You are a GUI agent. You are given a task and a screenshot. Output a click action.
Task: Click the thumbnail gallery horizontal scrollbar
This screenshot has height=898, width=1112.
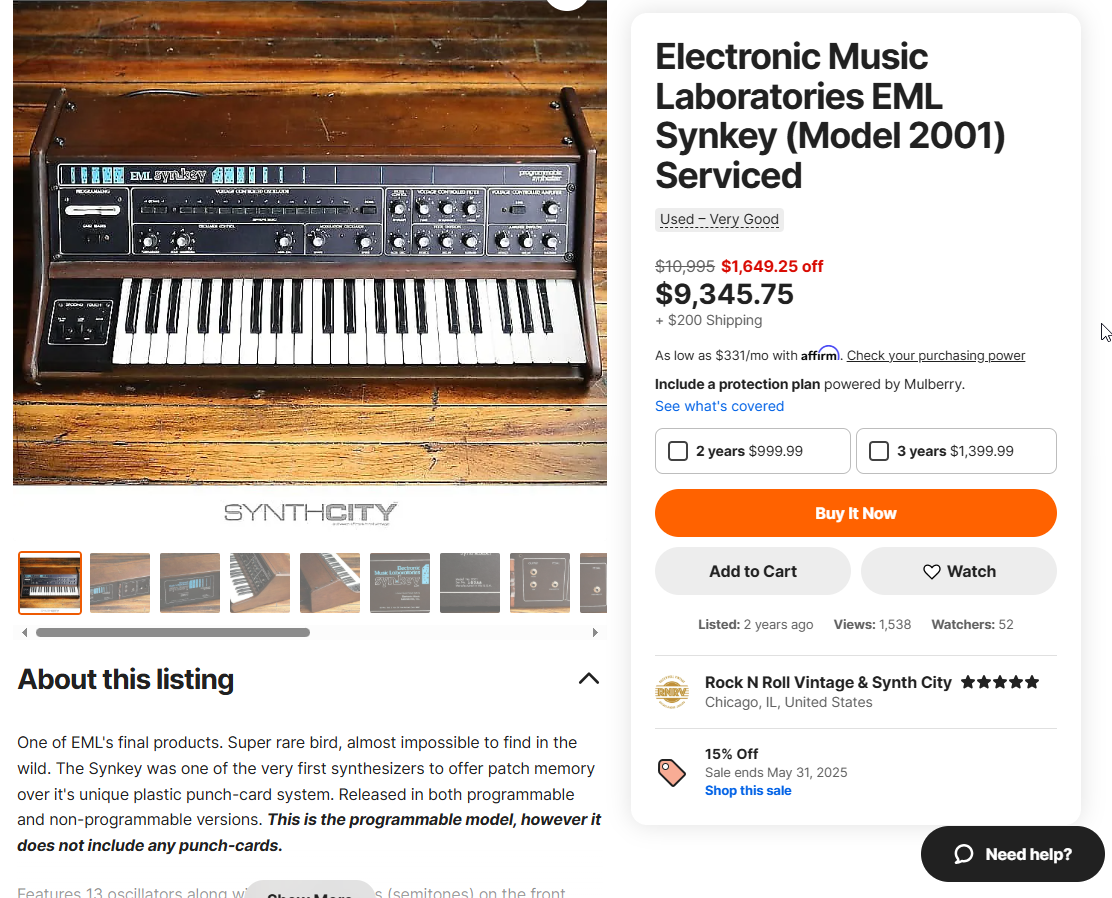click(173, 632)
